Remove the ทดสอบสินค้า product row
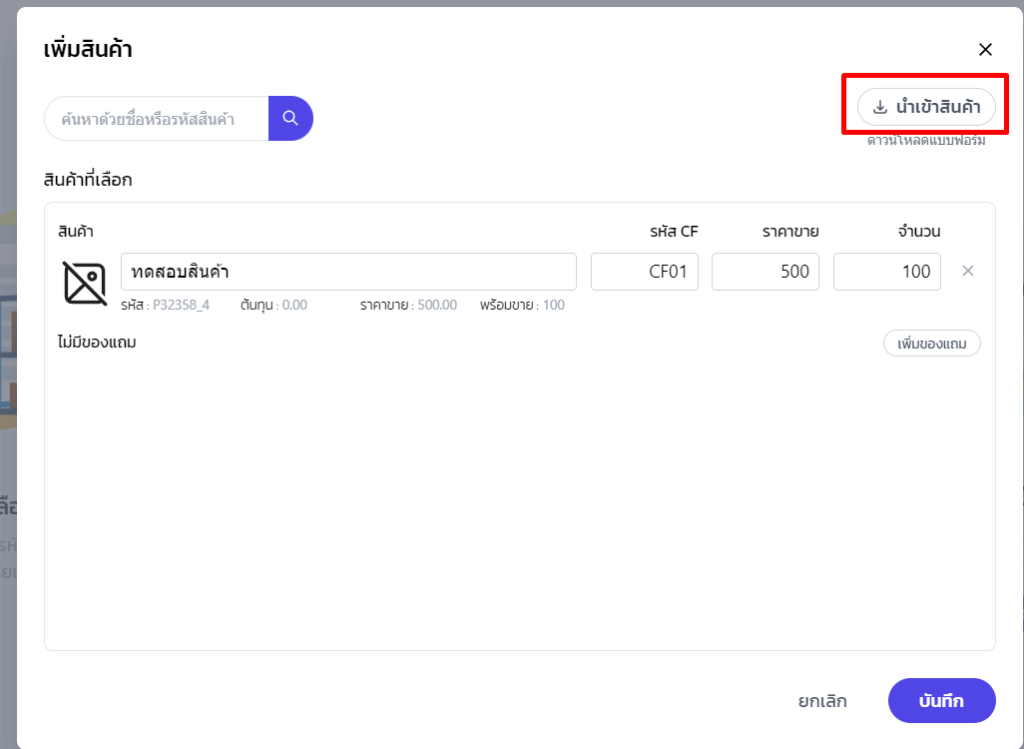Image resolution: width=1024 pixels, height=749 pixels. 967,271
